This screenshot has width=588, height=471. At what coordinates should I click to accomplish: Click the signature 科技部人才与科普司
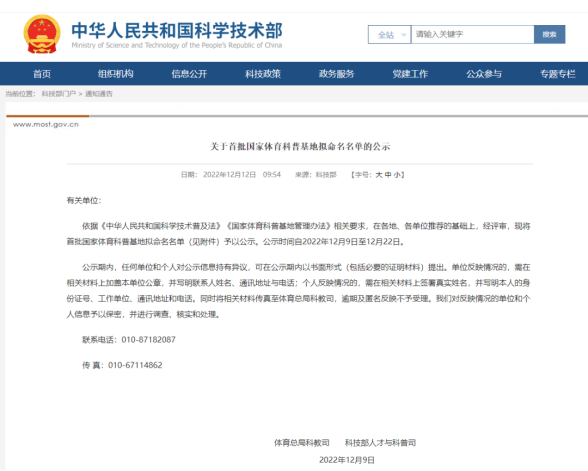[x=380, y=443]
